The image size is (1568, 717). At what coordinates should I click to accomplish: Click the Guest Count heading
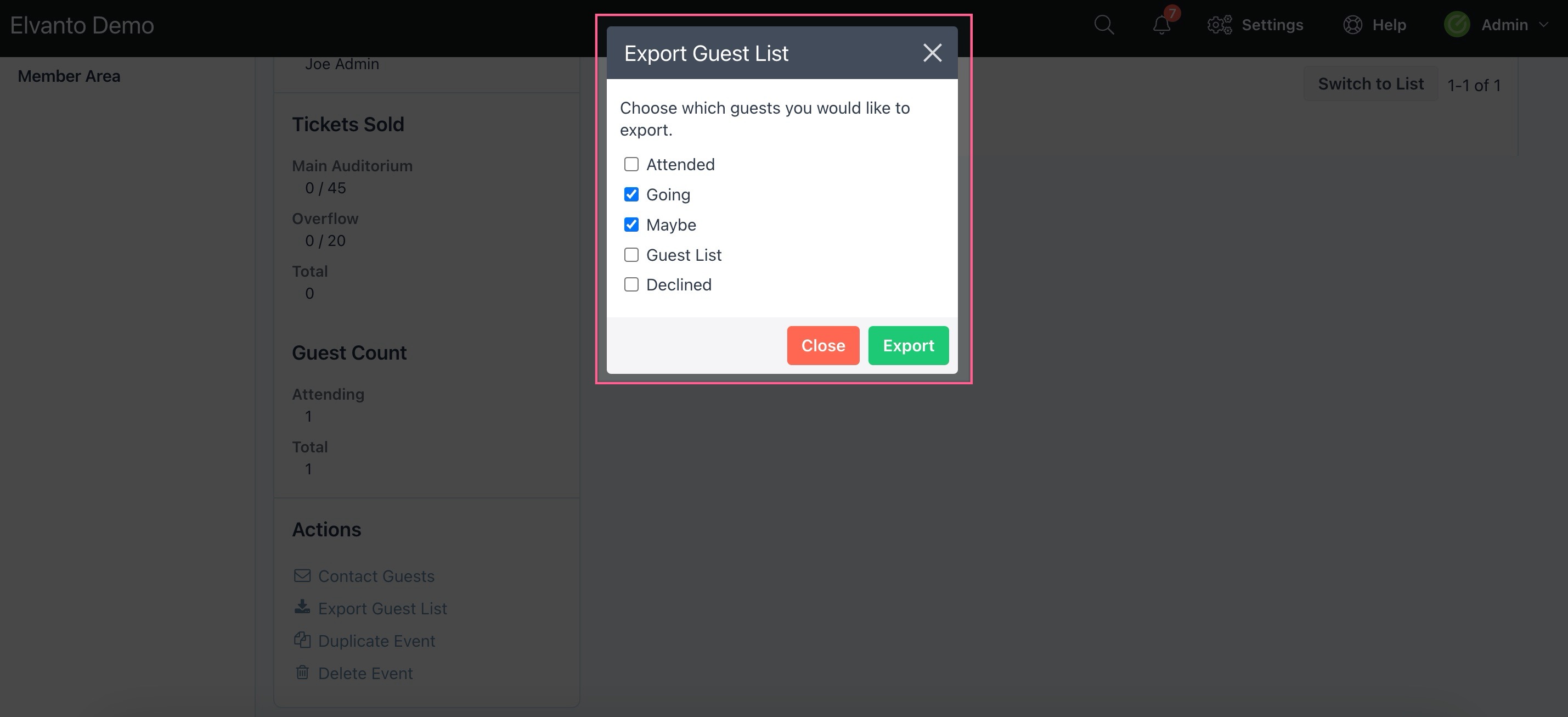click(x=349, y=352)
